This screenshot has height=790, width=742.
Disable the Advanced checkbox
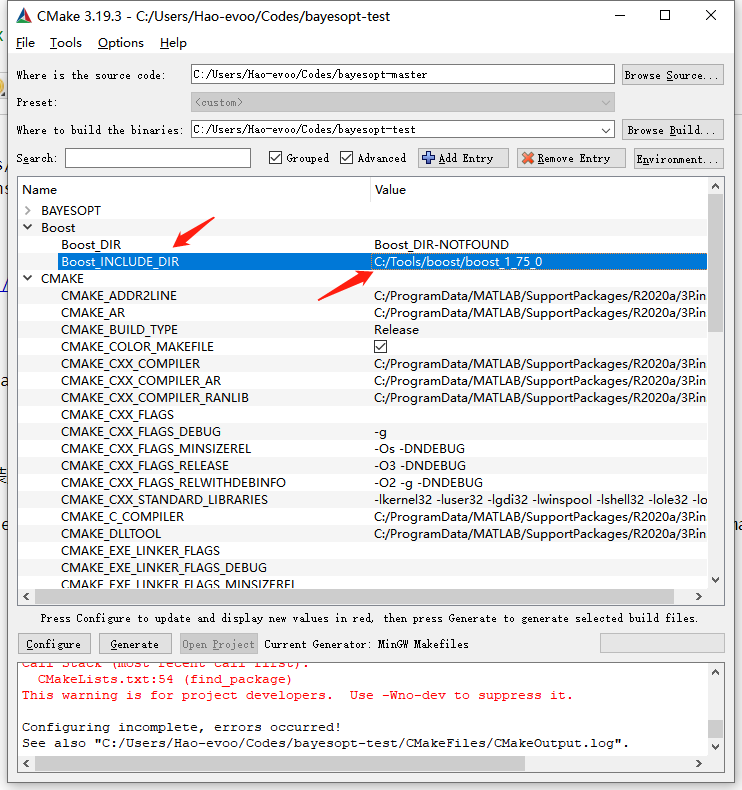[x=347, y=158]
